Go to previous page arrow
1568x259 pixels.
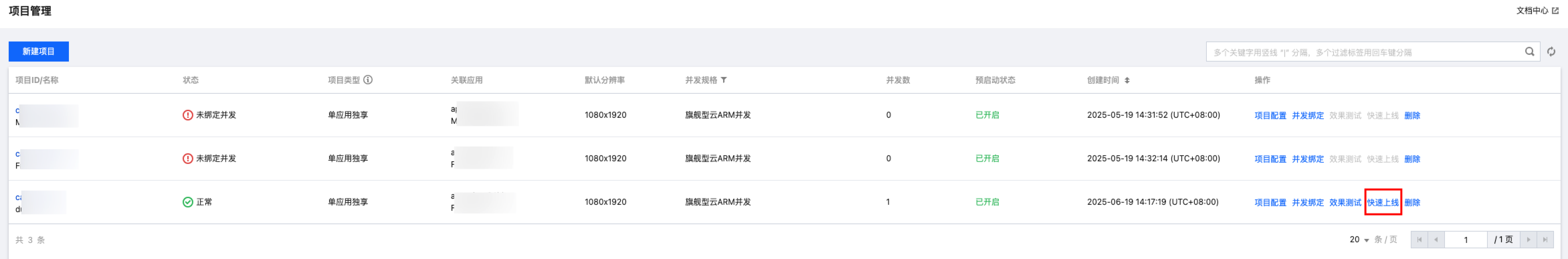click(1436, 240)
